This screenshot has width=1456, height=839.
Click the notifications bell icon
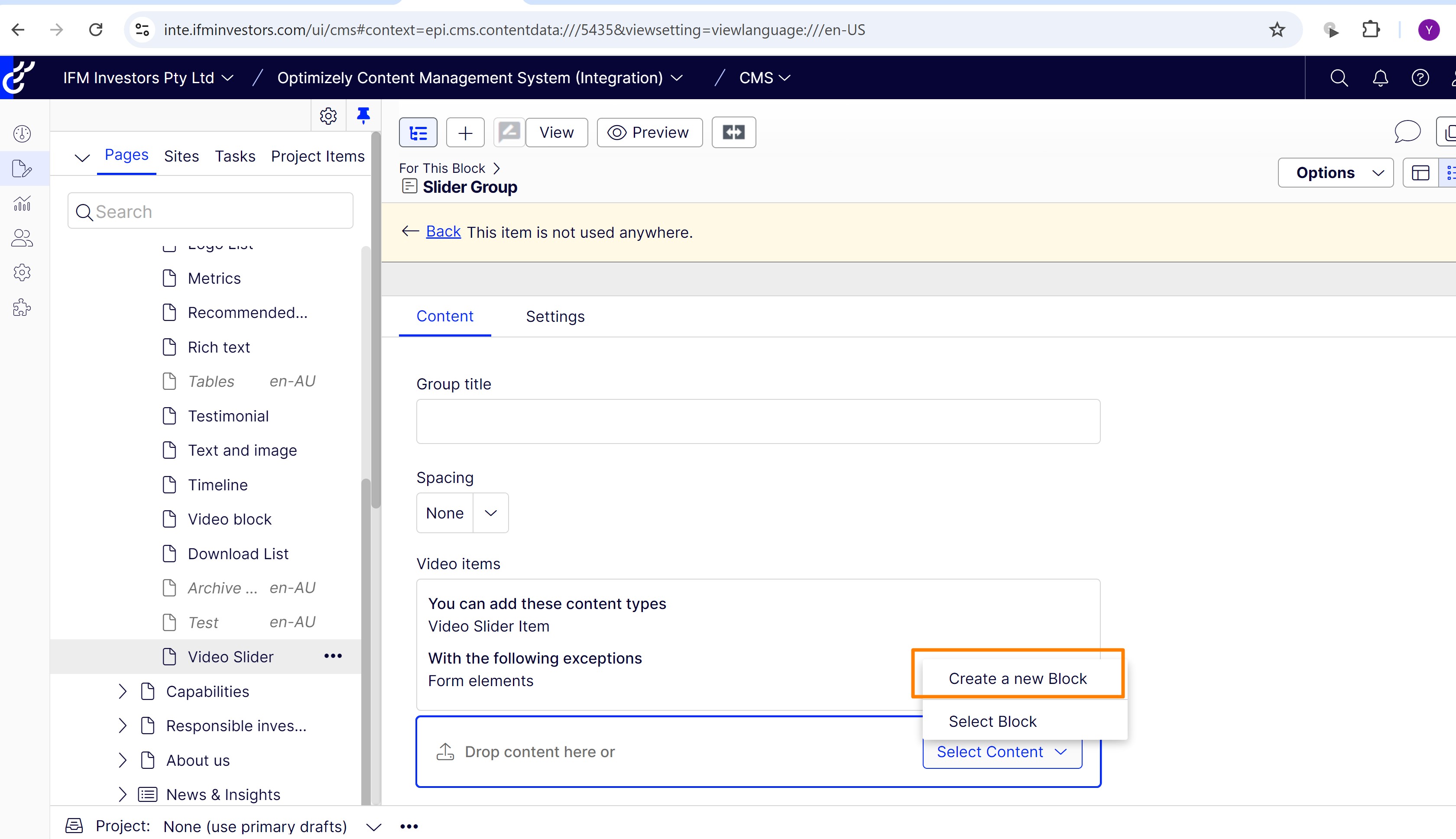point(1380,78)
